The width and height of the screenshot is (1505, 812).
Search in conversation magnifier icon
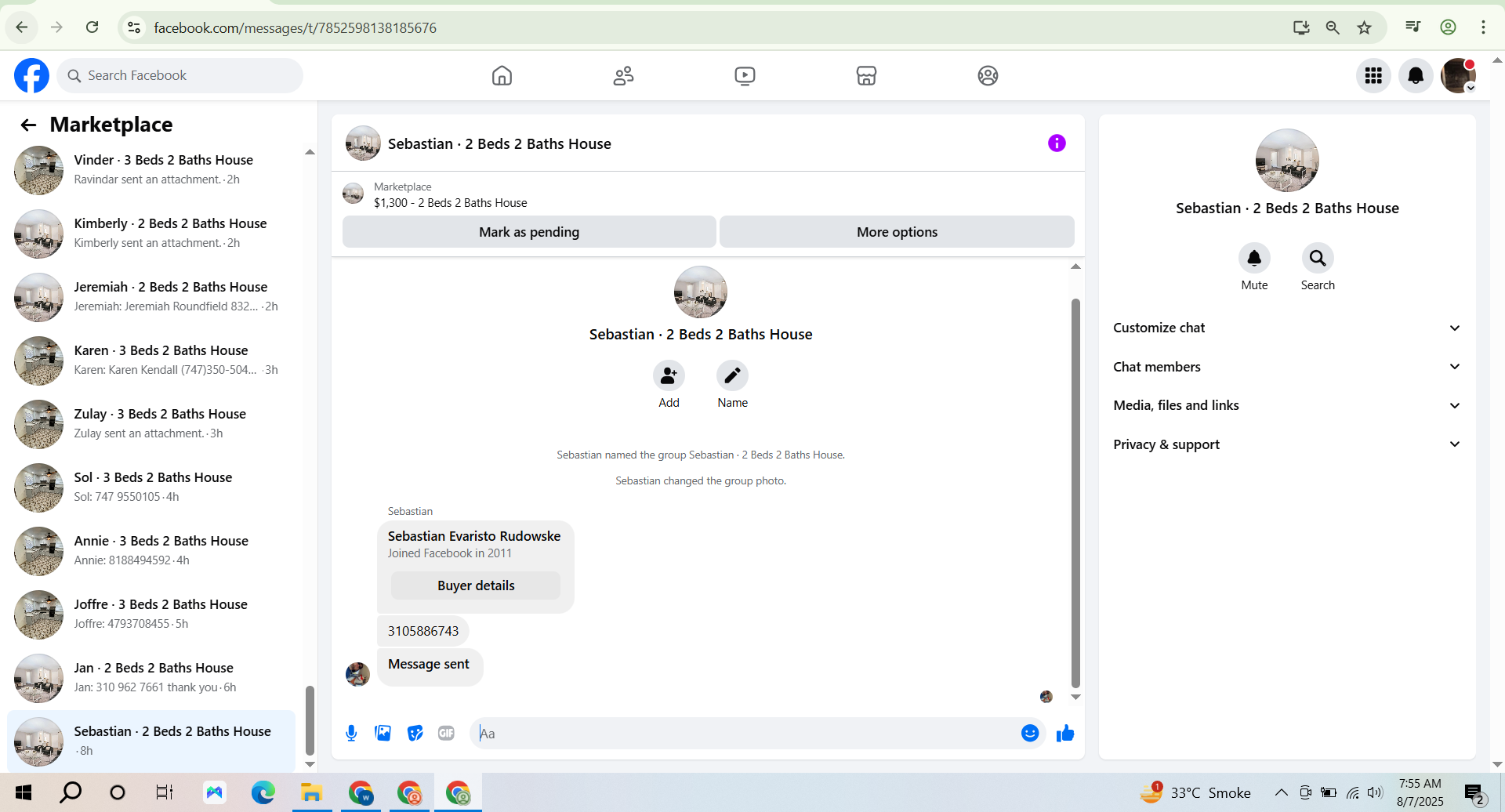(x=1318, y=258)
